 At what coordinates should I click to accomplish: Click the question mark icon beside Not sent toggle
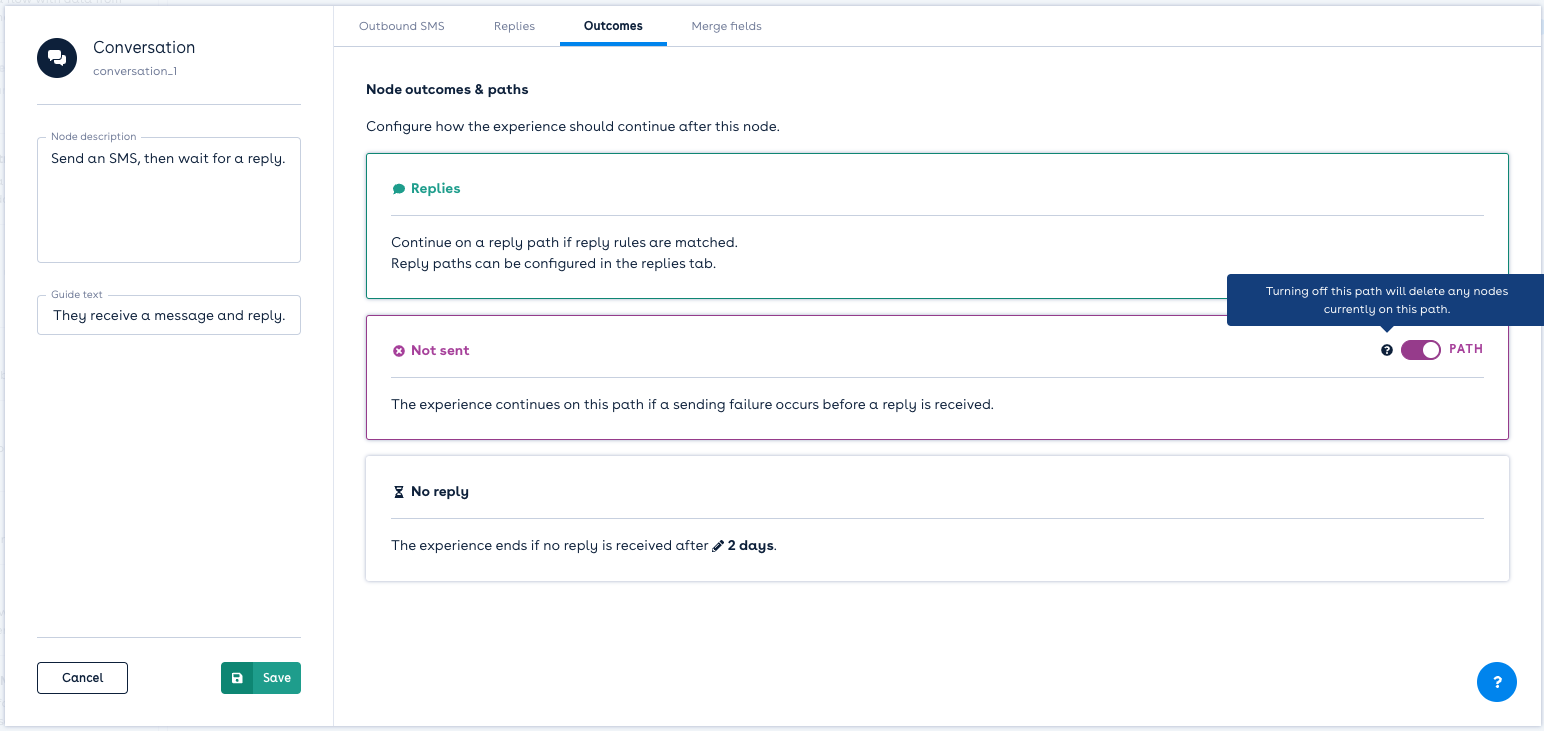tap(1386, 350)
